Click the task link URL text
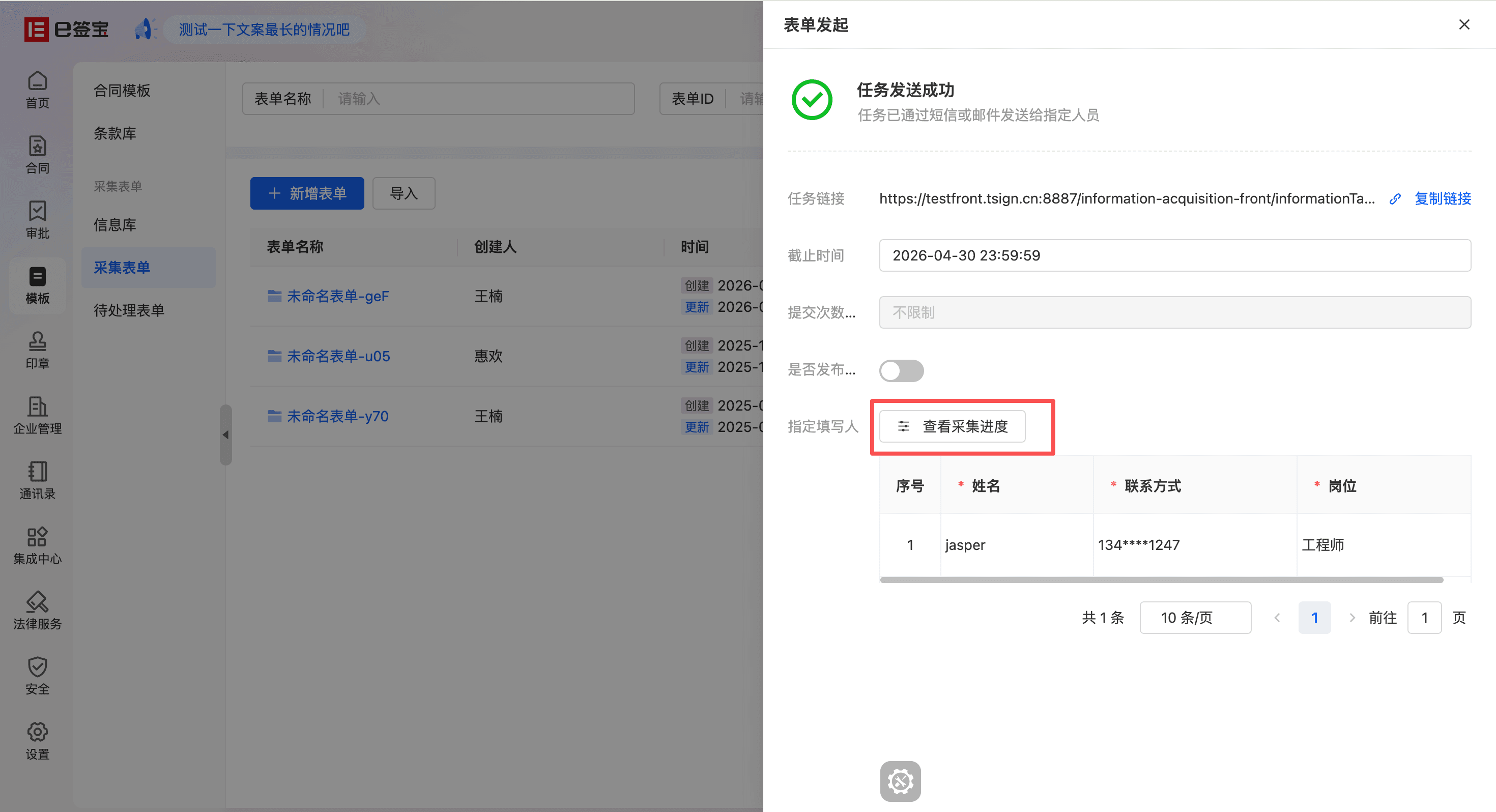Image resolution: width=1496 pixels, height=812 pixels. click(x=1127, y=198)
